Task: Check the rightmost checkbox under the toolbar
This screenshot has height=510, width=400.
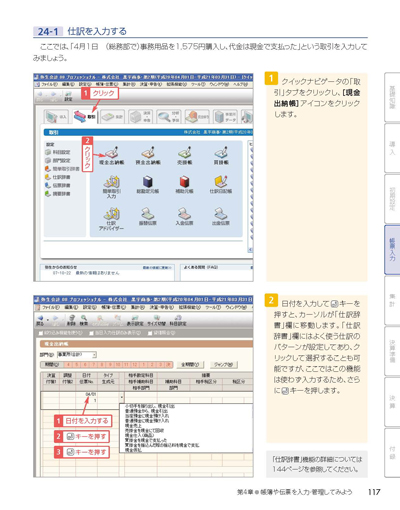Action: point(150,333)
